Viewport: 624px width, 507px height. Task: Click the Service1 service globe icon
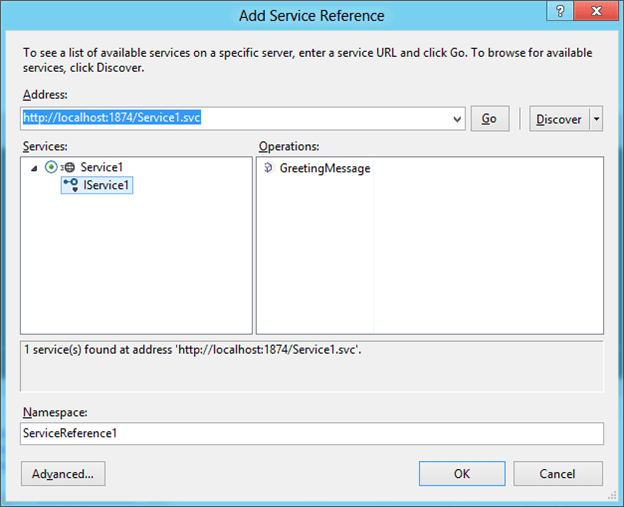tap(67, 168)
